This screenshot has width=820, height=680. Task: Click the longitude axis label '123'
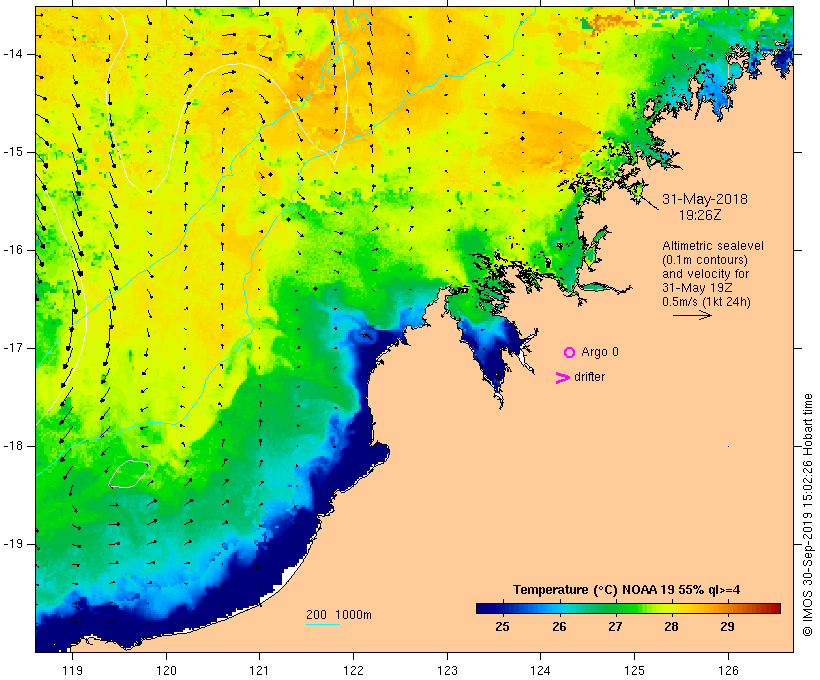click(447, 670)
